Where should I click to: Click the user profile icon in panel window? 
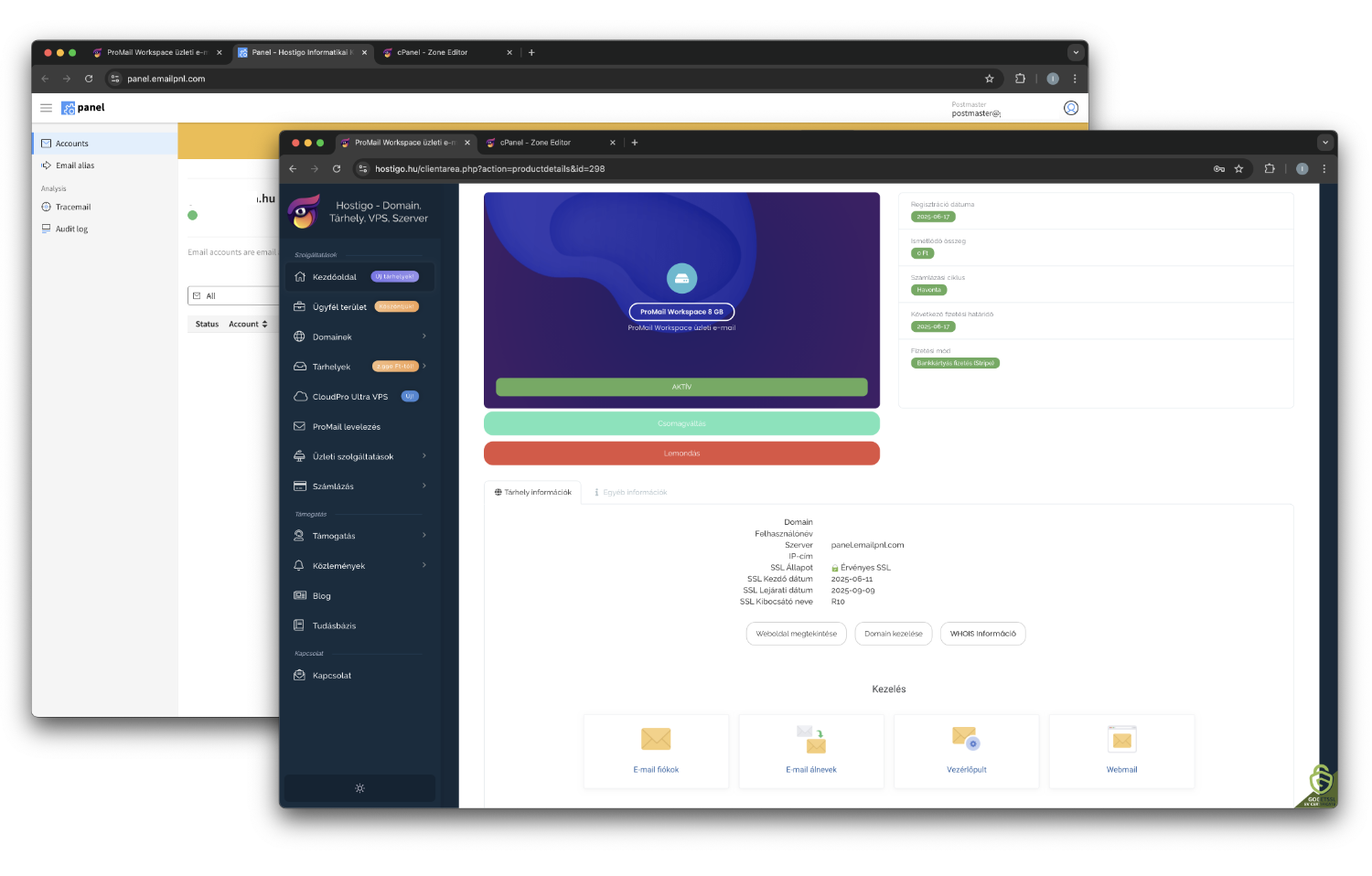(x=1071, y=108)
